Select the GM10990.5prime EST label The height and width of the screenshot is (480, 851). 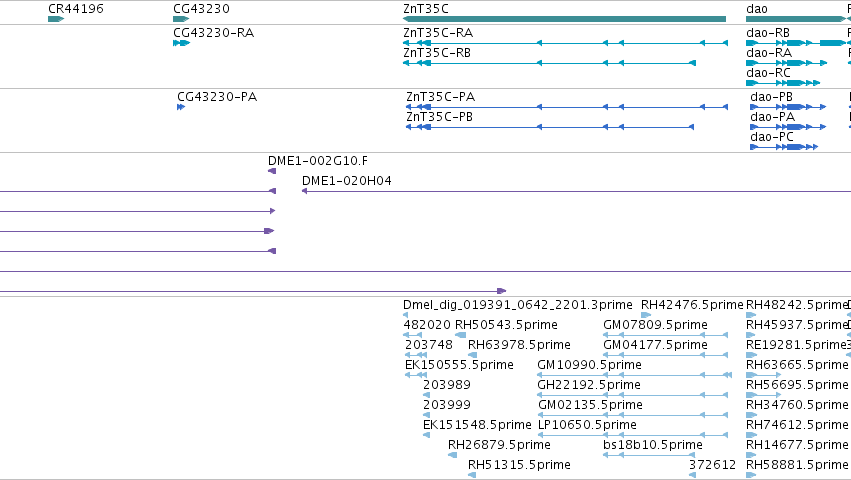pyautogui.click(x=589, y=365)
